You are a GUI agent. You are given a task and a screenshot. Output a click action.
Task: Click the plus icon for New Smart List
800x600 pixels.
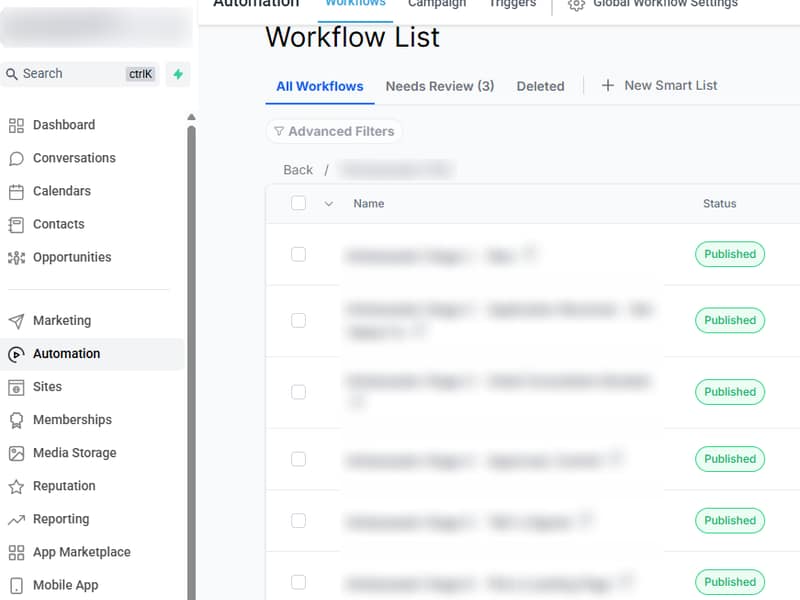607,85
